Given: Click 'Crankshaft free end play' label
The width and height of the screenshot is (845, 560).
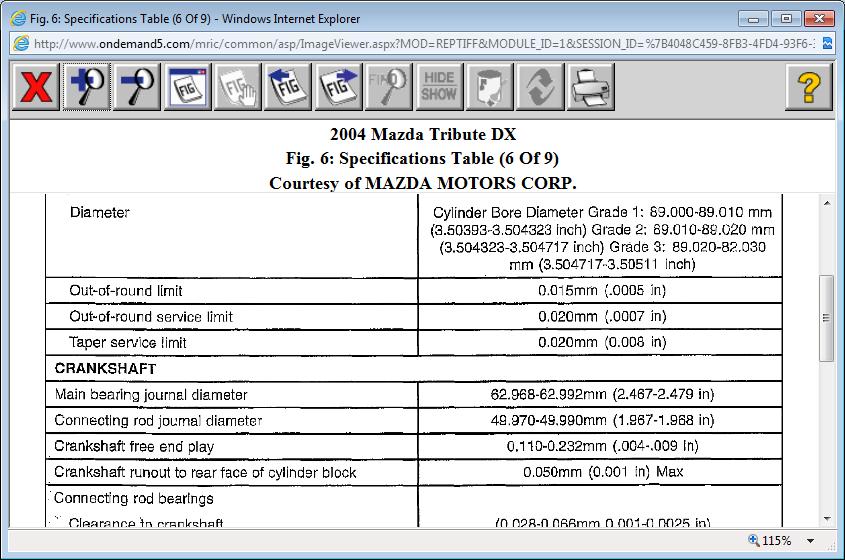Looking at the screenshot, I should click(x=134, y=447).
